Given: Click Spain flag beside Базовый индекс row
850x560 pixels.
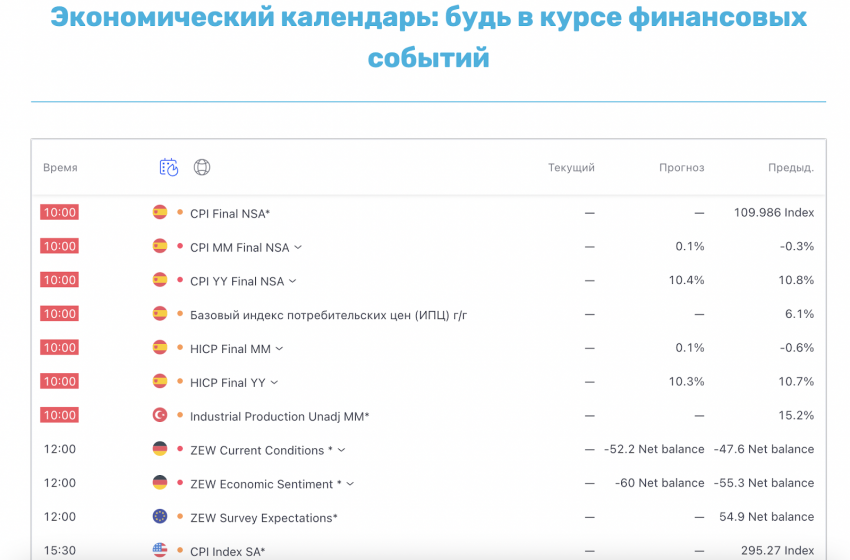Looking at the screenshot, I should [x=160, y=313].
